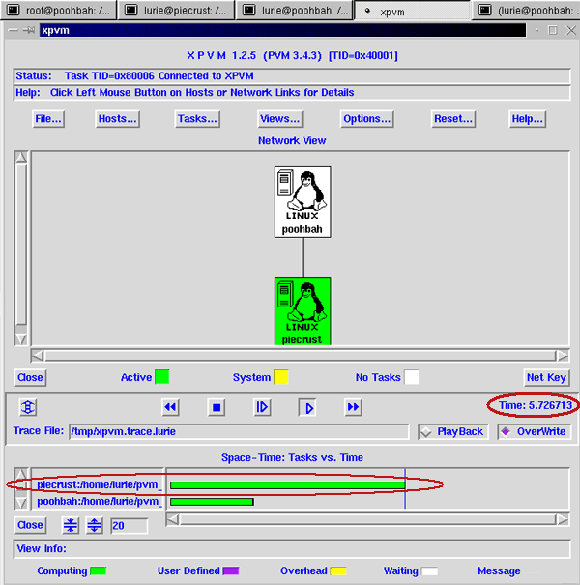Open the Options... menu button
The height and width of the screenshot is (585, 580).
point(367,119)
